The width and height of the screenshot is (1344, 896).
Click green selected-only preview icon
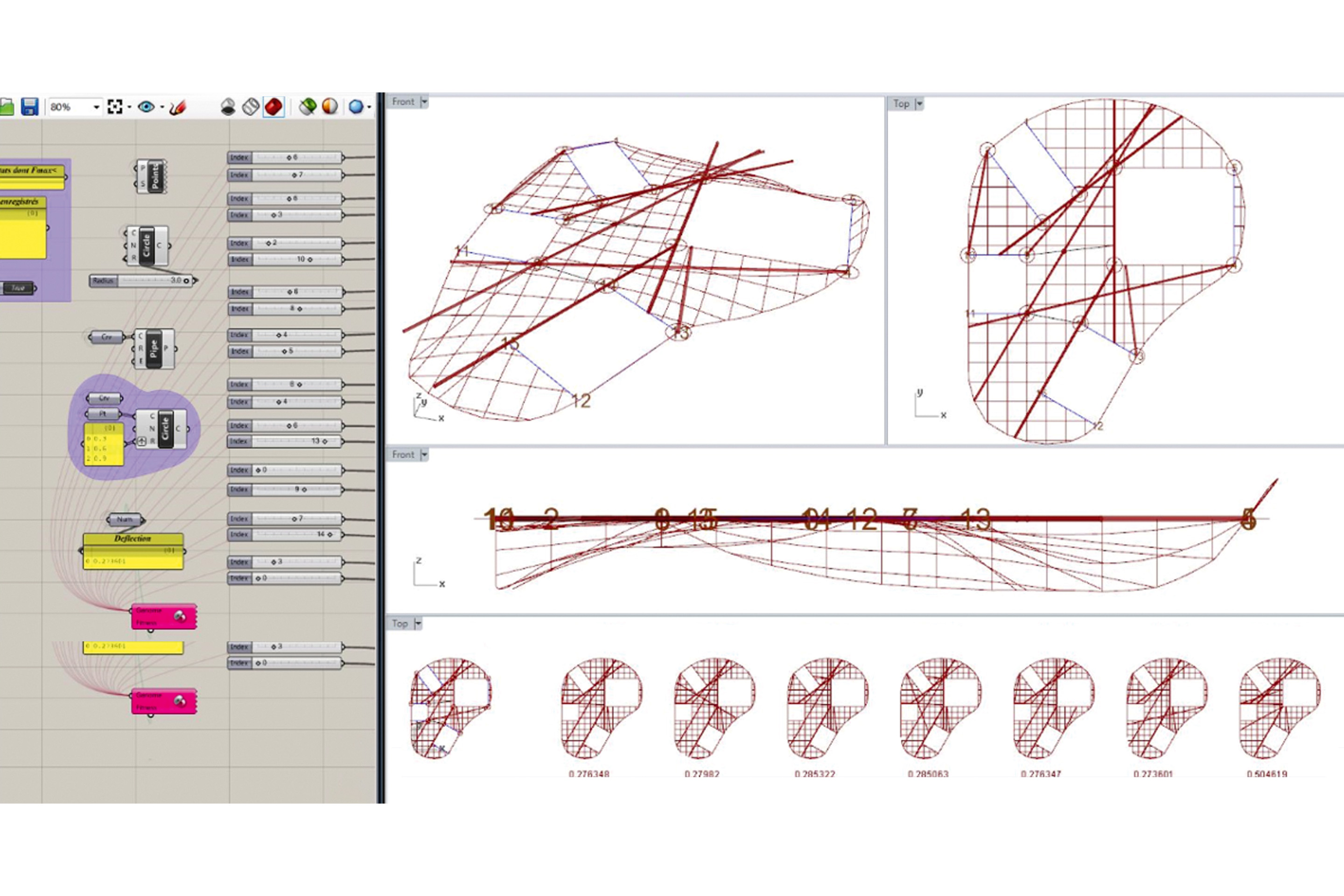click(x=308, y=107)
